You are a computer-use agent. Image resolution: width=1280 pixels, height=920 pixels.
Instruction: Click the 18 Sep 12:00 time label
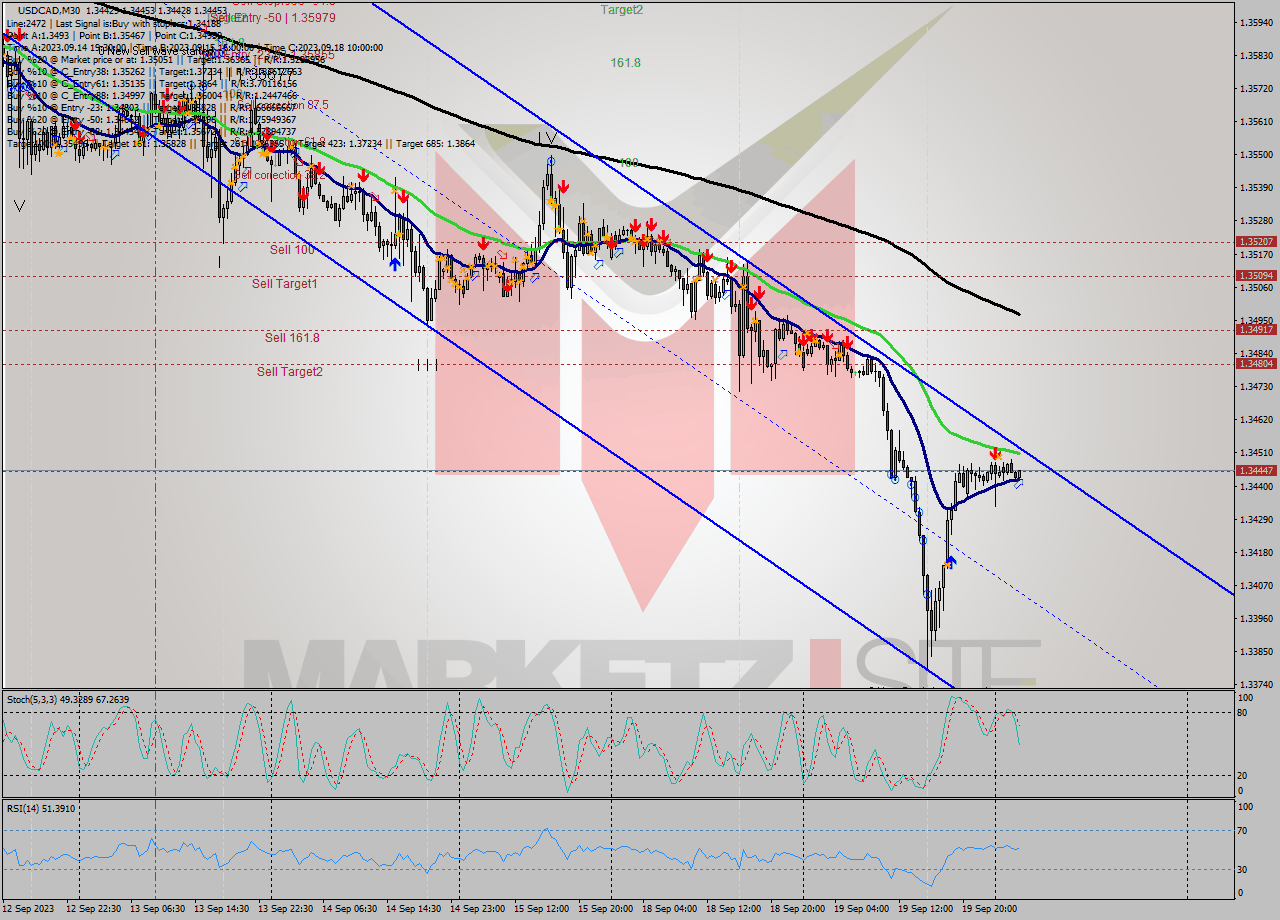(734, 909)
